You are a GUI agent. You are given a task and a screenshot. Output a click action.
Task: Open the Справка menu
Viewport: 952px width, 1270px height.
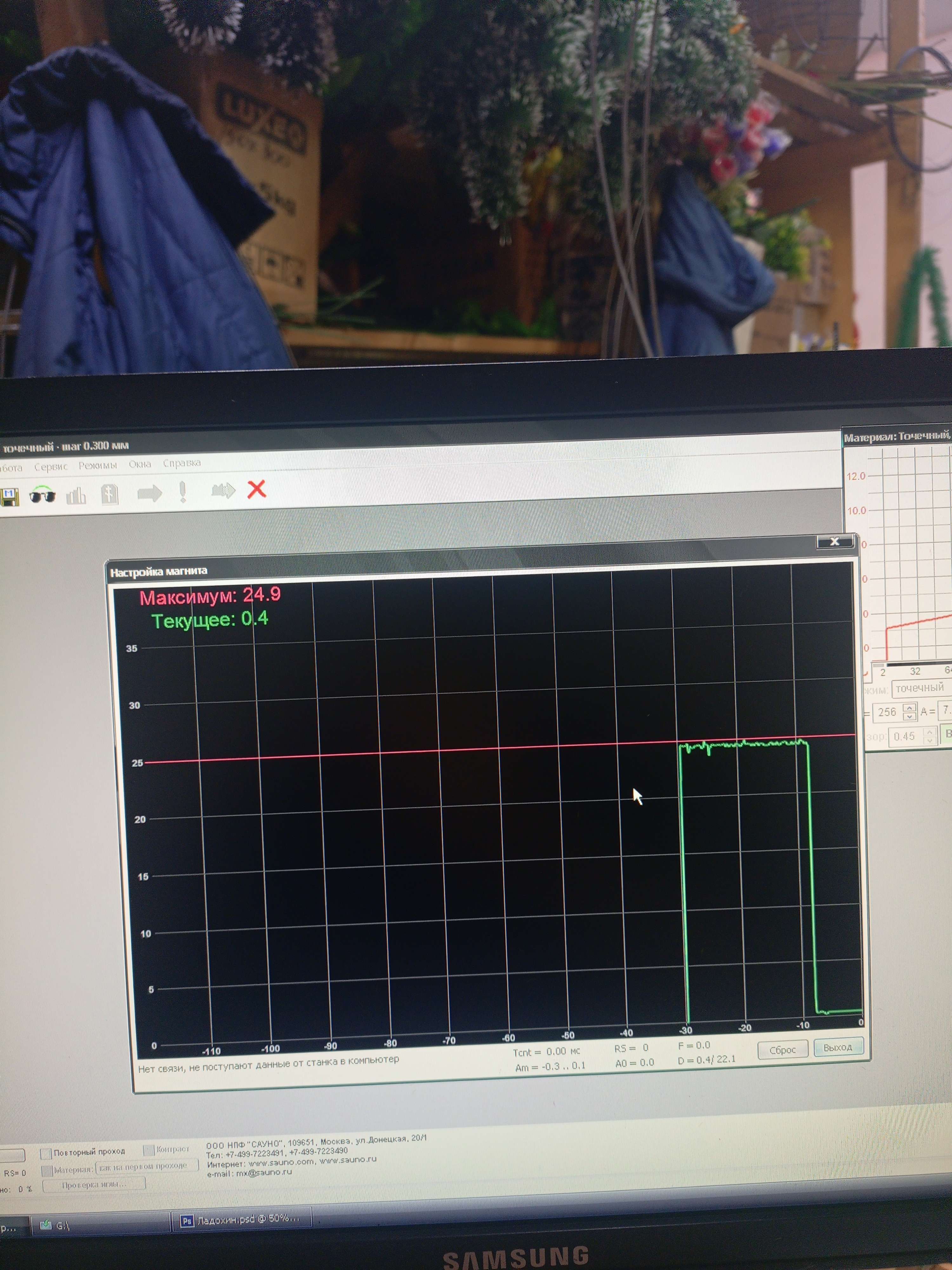click(x=182, y=463)
